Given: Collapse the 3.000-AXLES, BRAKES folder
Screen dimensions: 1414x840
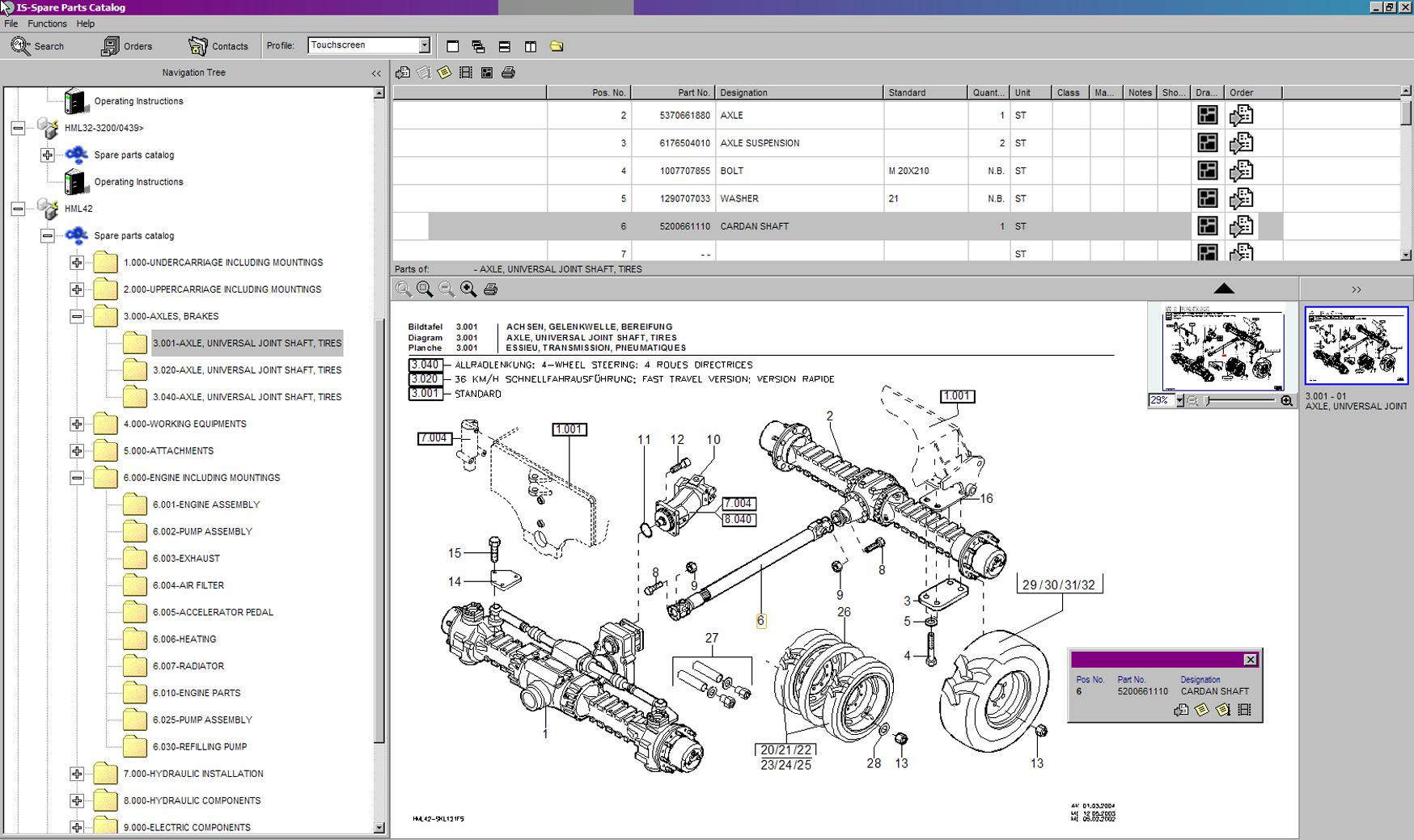Looking at the screenshot, I should point(77,316).
